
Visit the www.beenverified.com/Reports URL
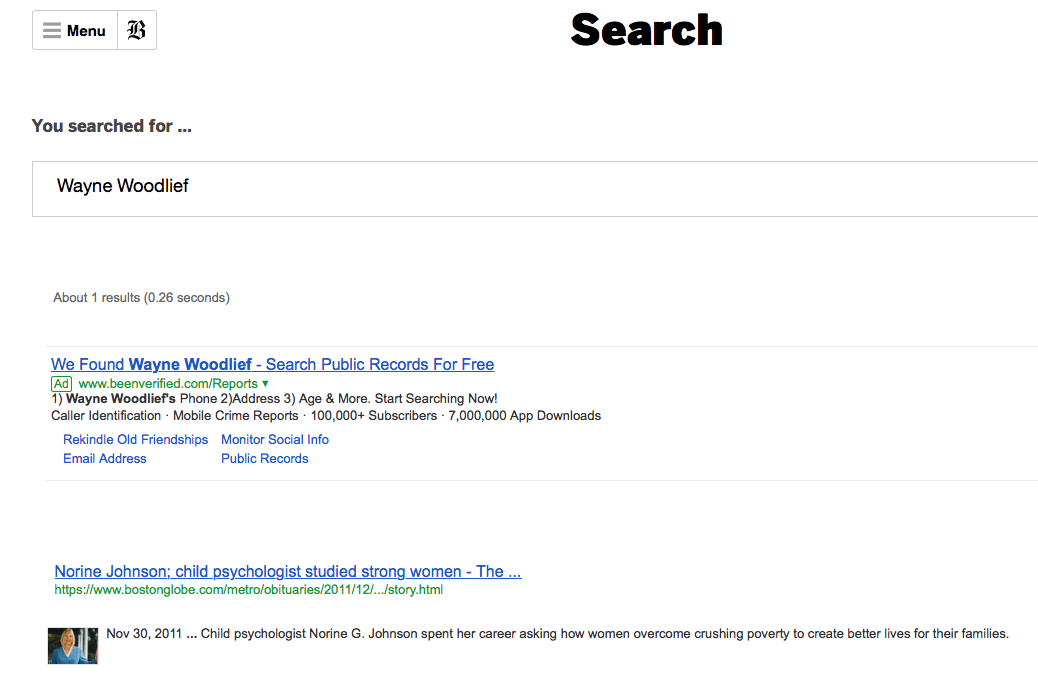coord(168,384)
